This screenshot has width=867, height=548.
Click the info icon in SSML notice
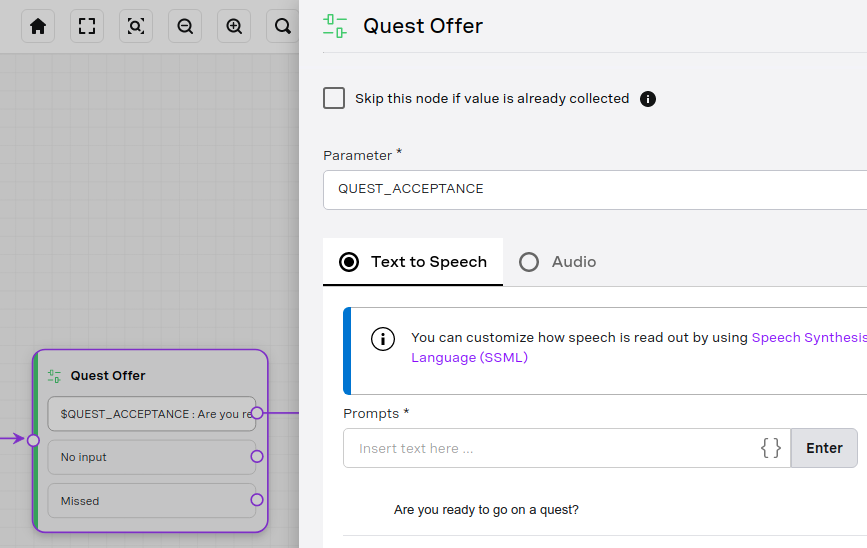click(x=383, y=339)
